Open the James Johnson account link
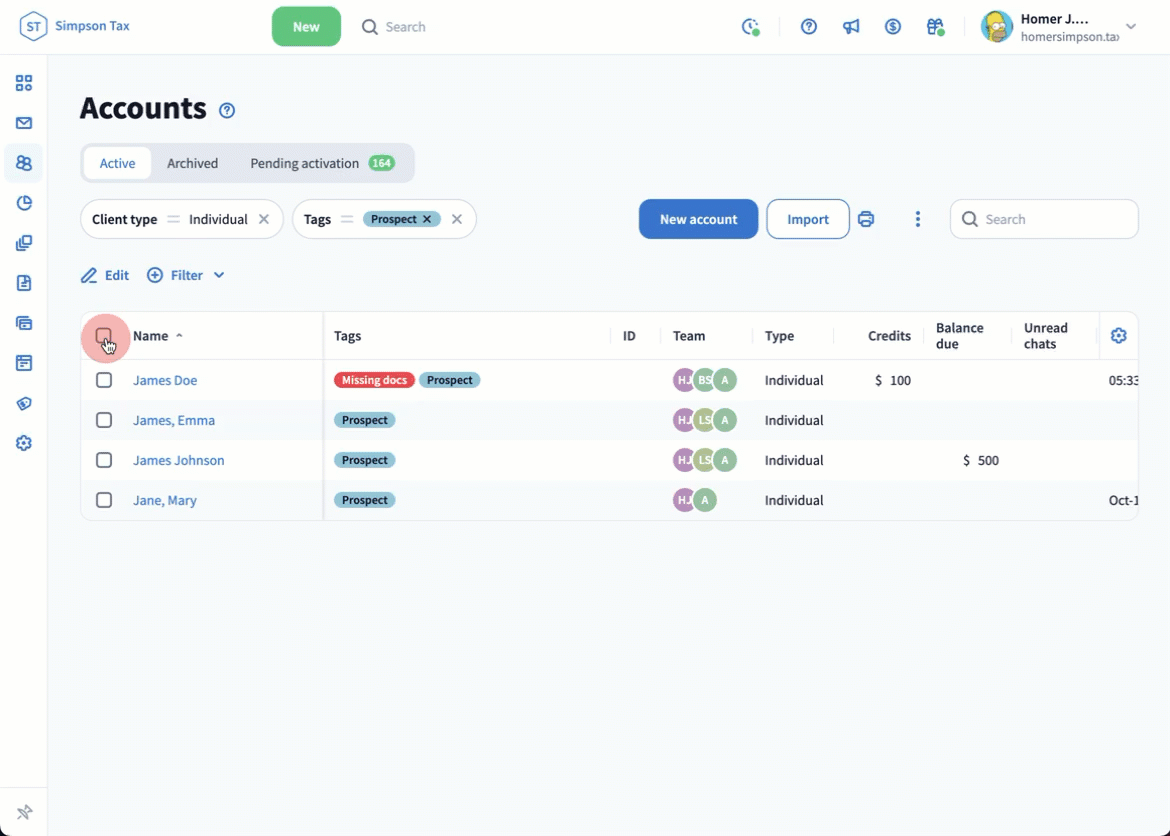Viewport: 1170px width, 836px height. point(178,460)
